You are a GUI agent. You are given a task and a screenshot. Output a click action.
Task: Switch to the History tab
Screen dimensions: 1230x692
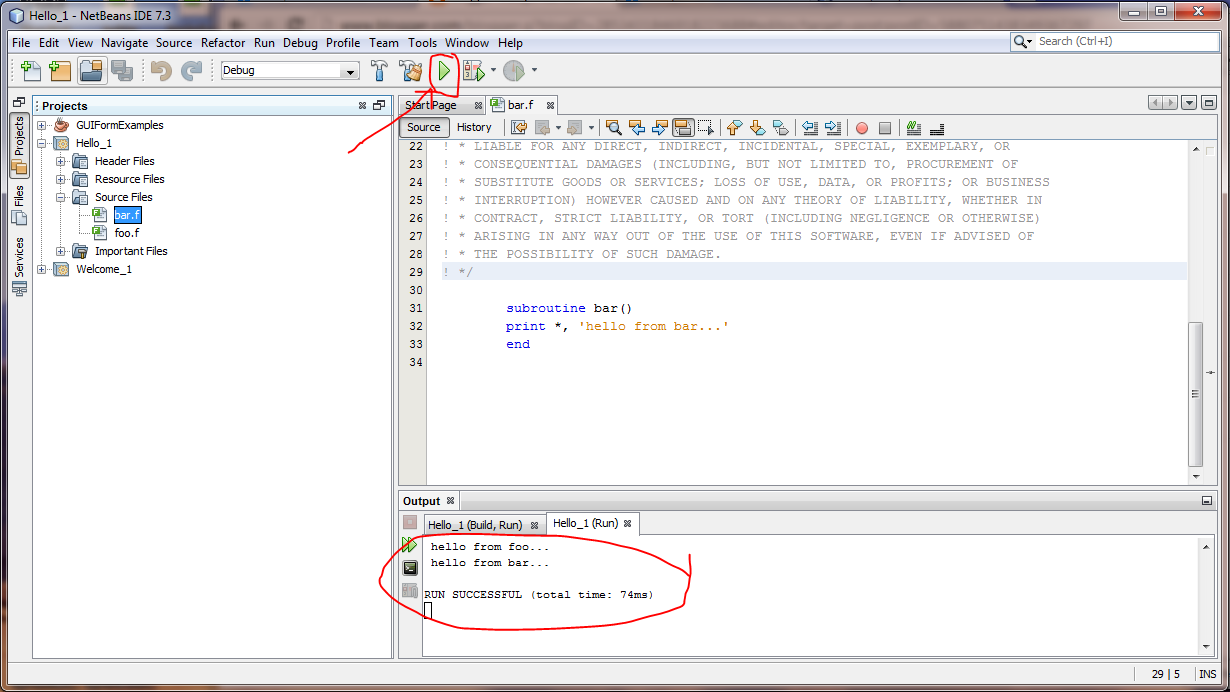tap(474, 127)
